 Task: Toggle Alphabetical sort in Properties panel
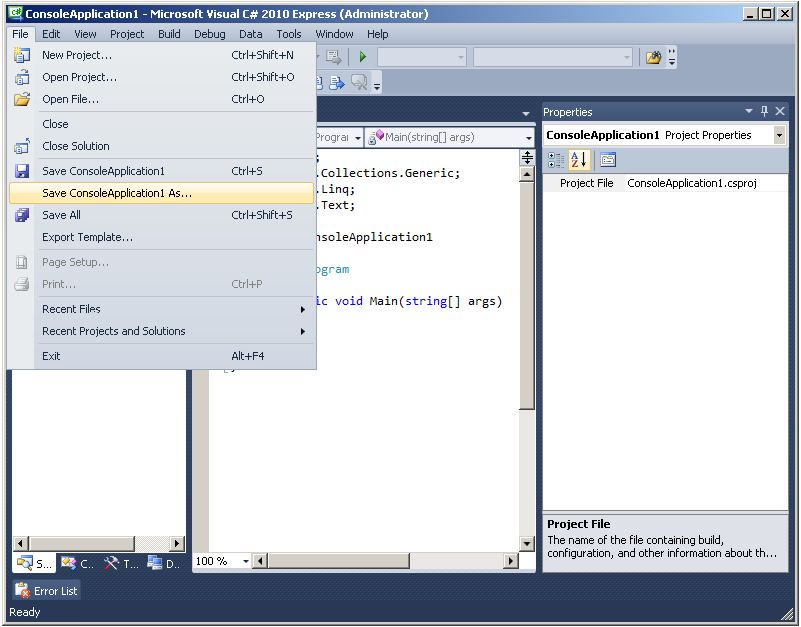pyautogui.click(x=579, y=160)
